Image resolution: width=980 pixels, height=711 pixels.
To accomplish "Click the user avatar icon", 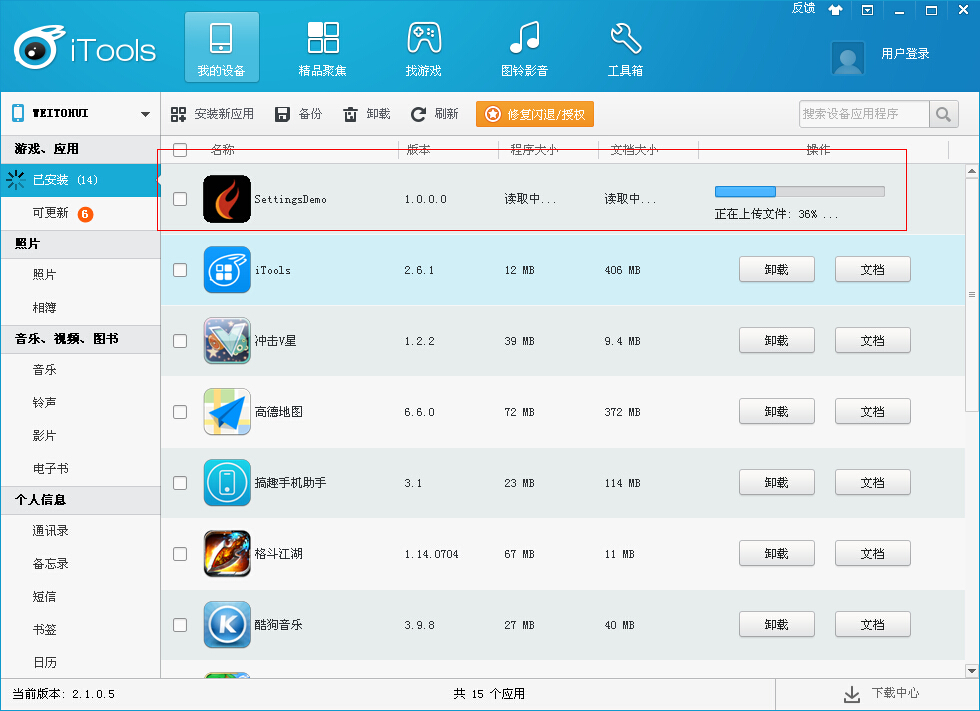I will click(x=848, y=58).
